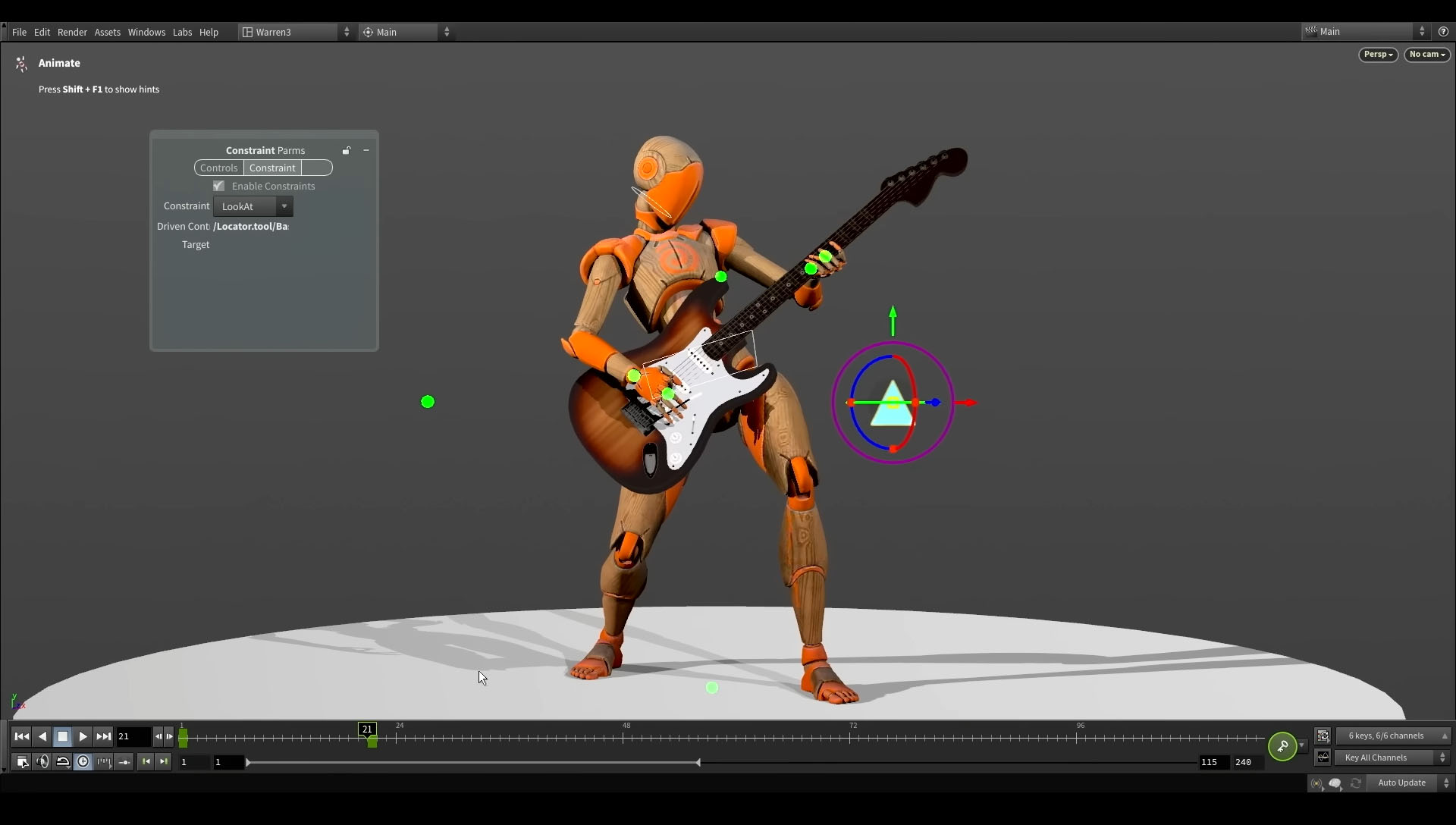Image resolution: width=1456 pixels, height=825 pixels.
Task: Switch to the Constraint tab
Action: 272,168
